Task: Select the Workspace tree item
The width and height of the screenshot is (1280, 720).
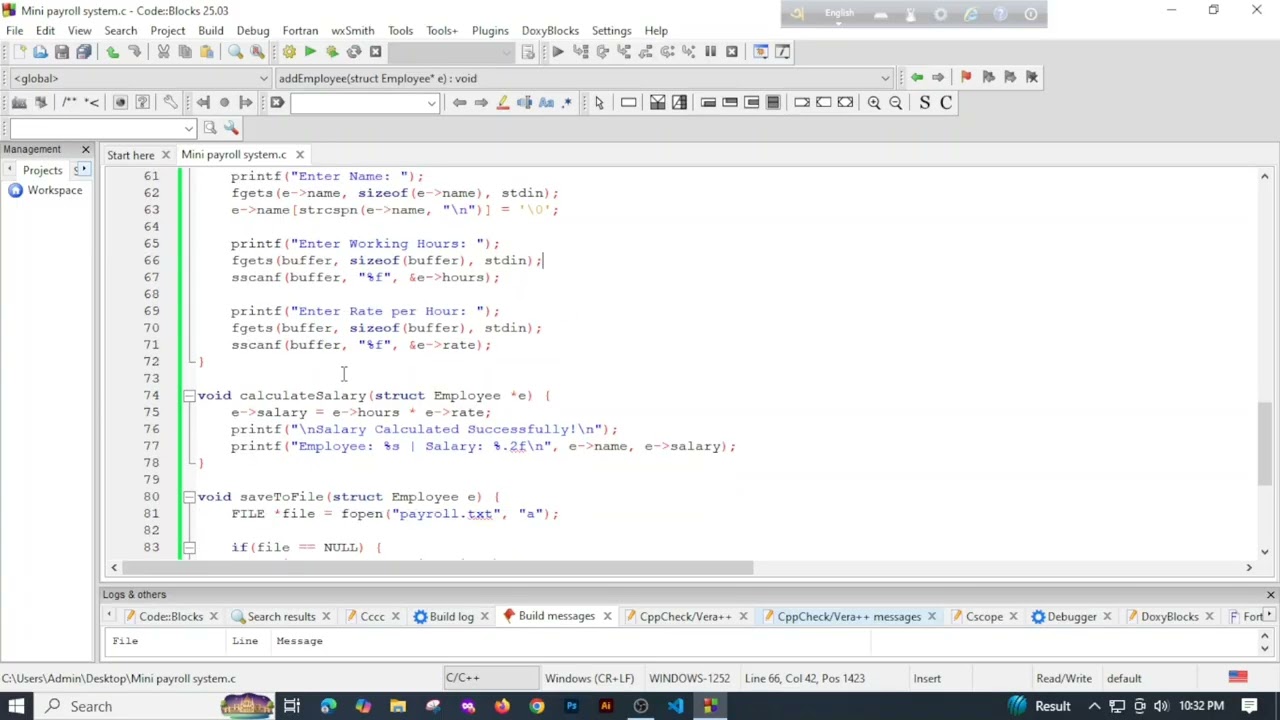Action: point(54,190)
